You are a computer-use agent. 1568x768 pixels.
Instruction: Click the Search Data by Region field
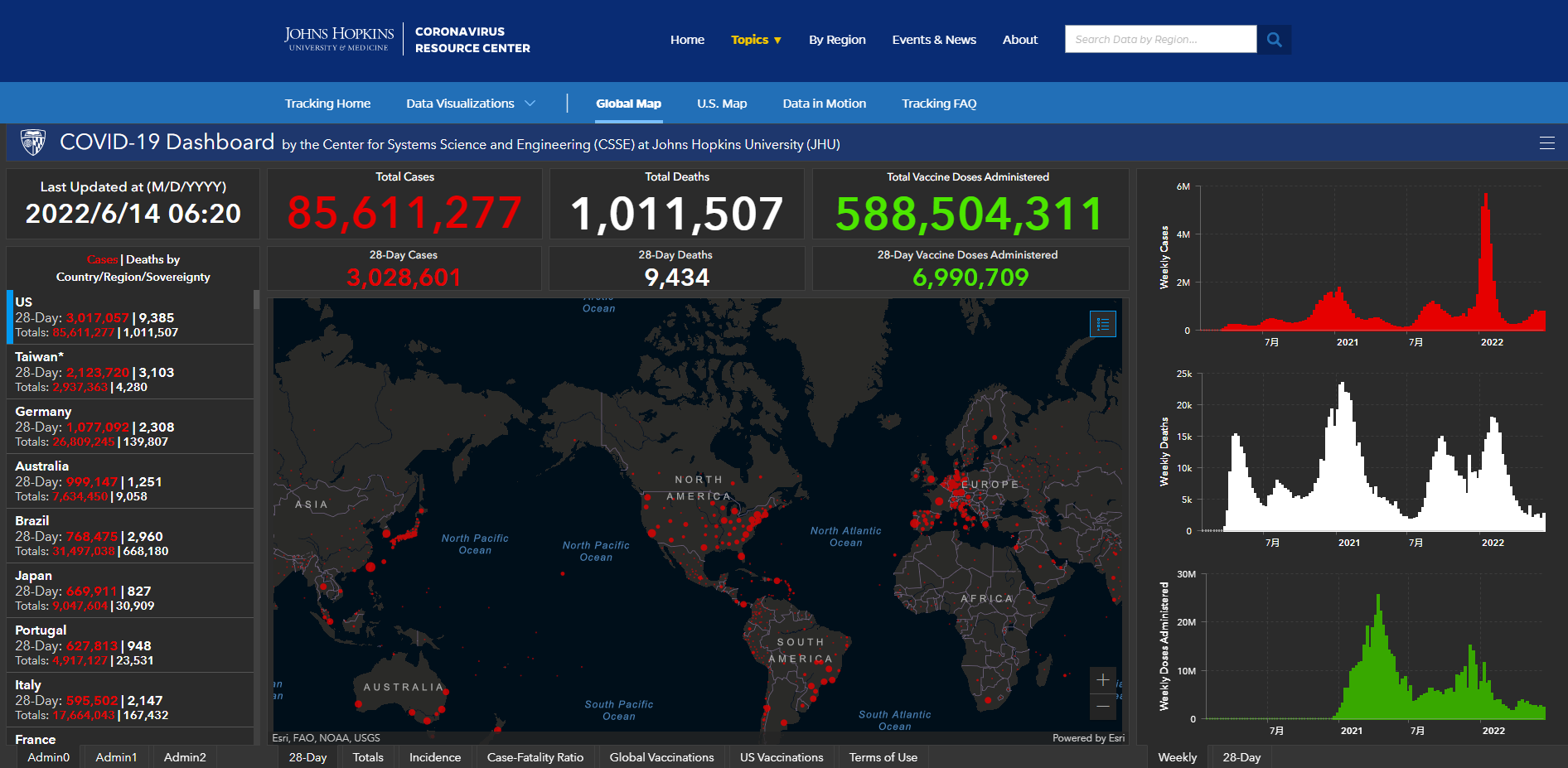coord(1159,40)
